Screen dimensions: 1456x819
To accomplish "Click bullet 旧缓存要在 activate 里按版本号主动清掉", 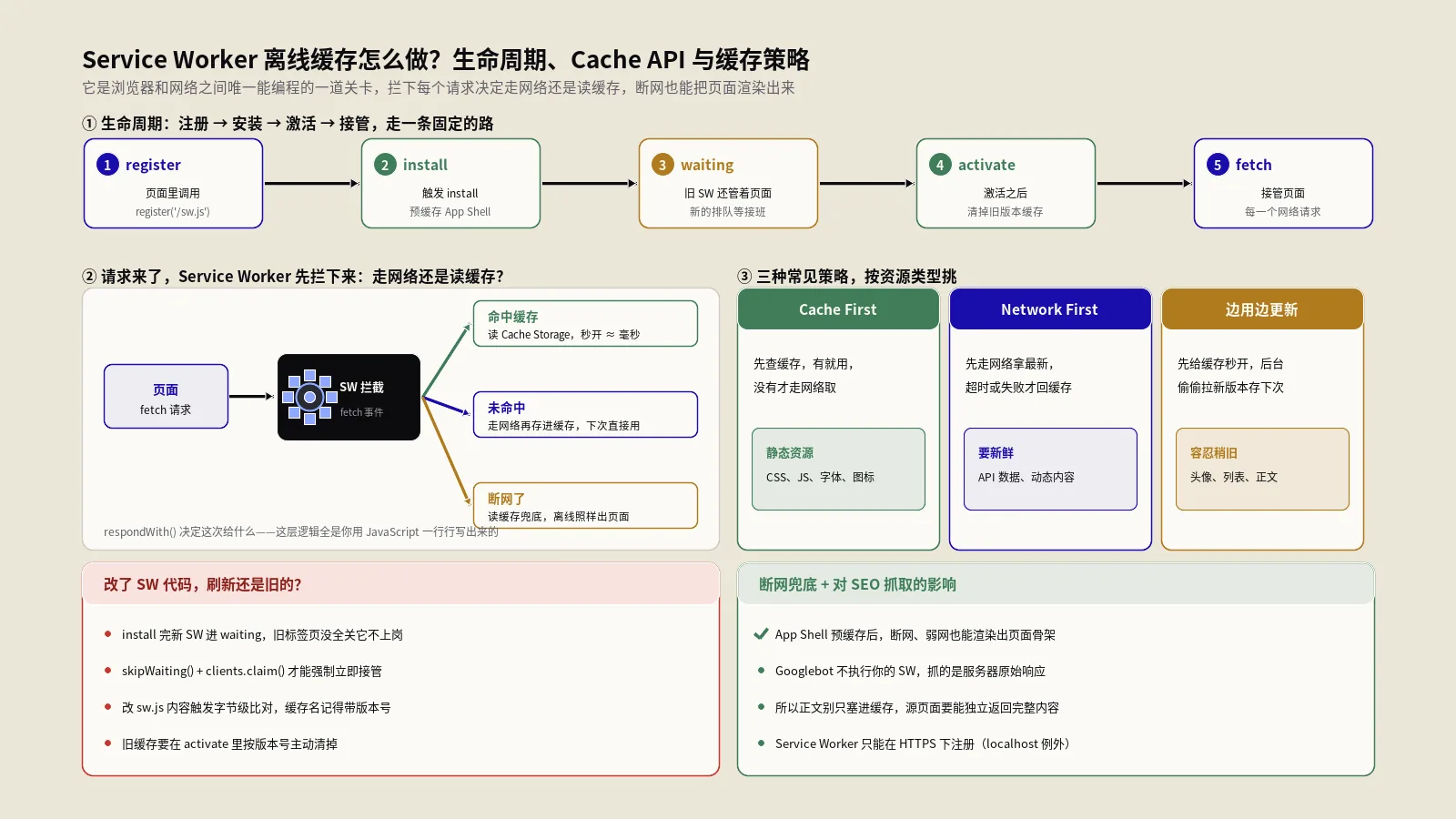I will click(x=229, y=744).
